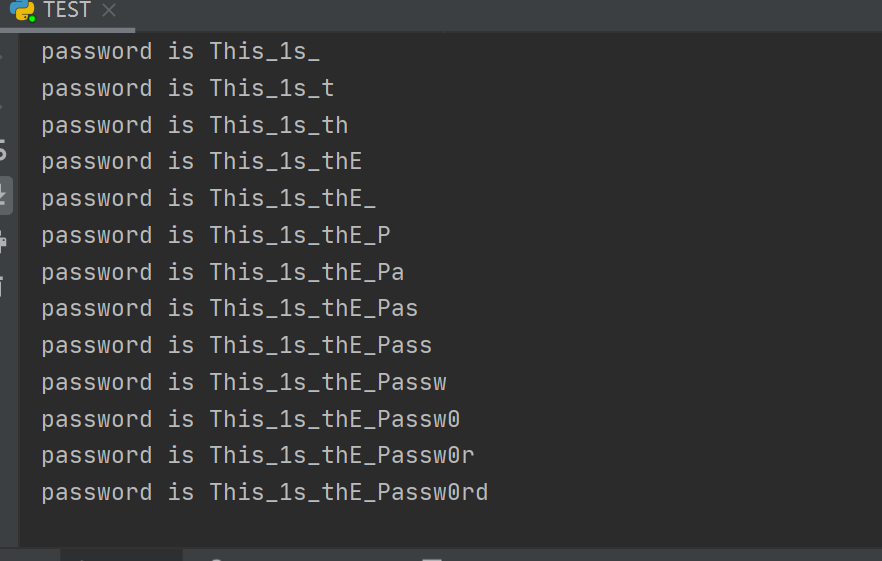Screen dimensions: 882x561
Task: Toggle the scroll-to-end console button
Action: click(4, 195)
